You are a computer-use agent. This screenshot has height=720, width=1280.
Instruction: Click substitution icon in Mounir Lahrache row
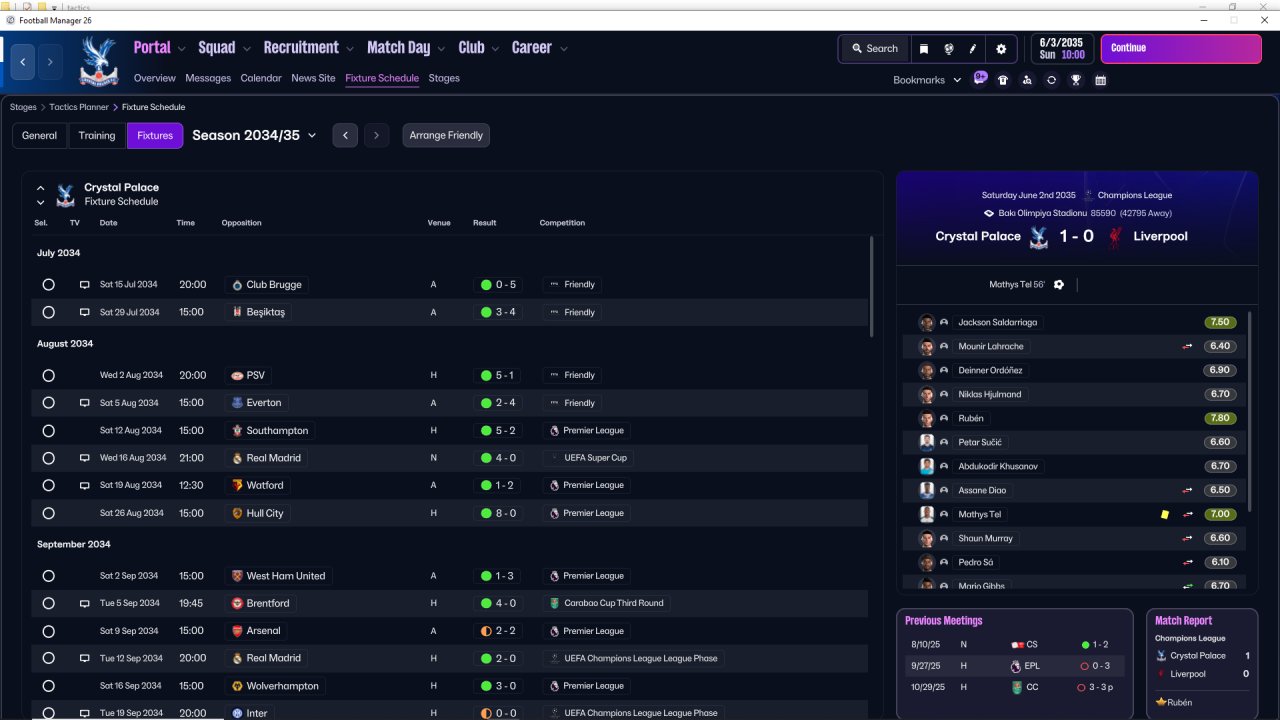(x=1188, y=347)
